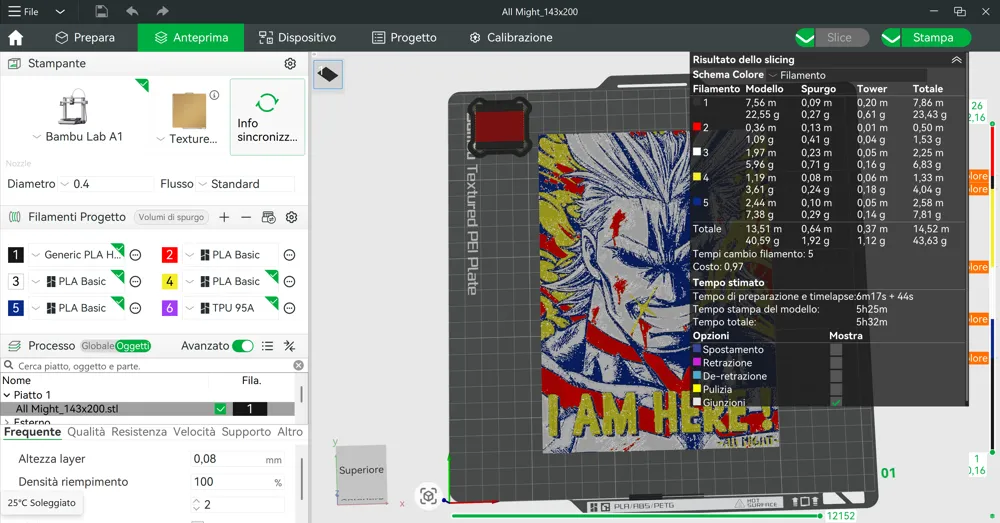Edit Altezza layer value field
Viewport: 1000px width, 523px height.
click(x=237, y=459)
